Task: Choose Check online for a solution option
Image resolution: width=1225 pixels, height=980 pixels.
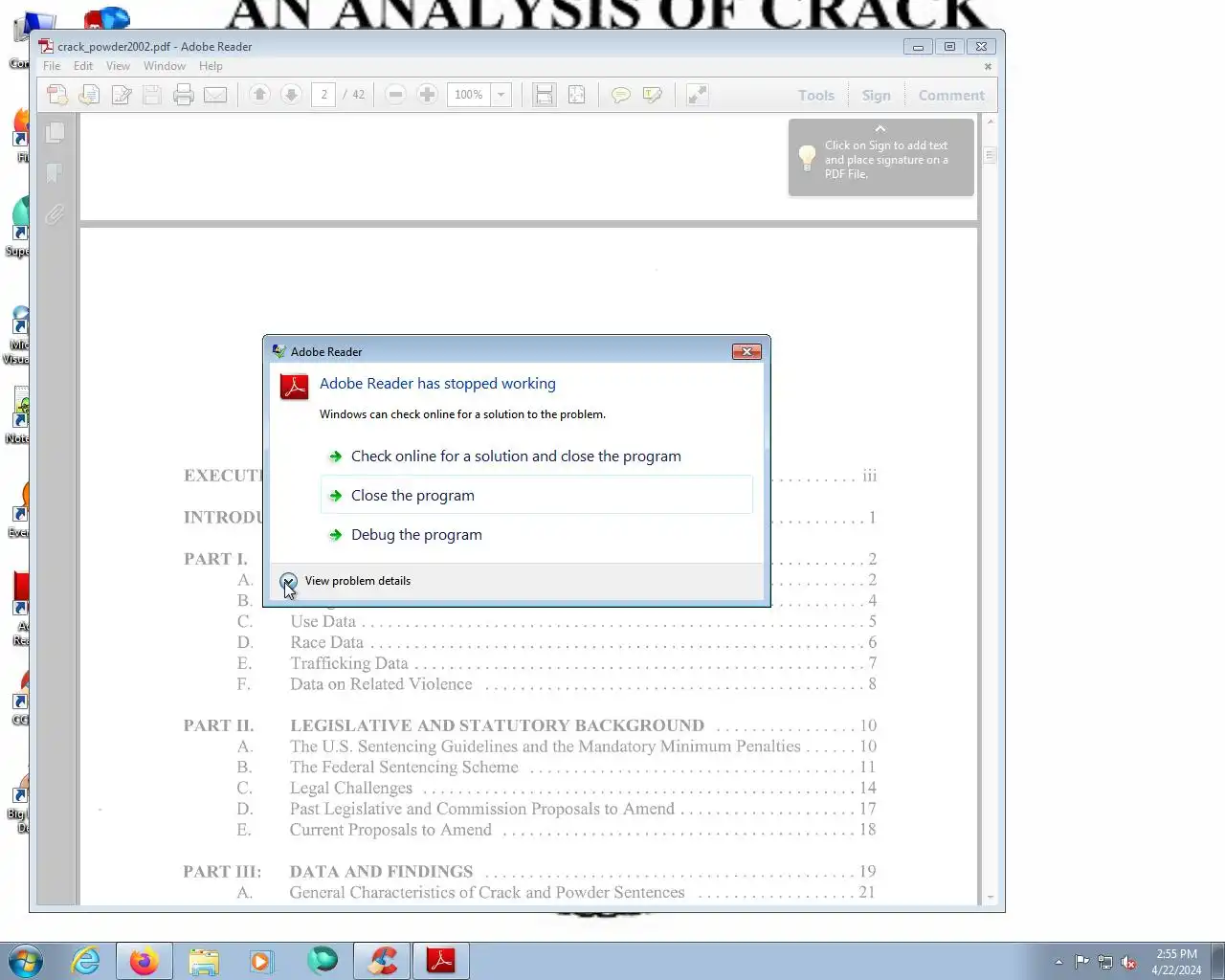Action: point(536,457)
